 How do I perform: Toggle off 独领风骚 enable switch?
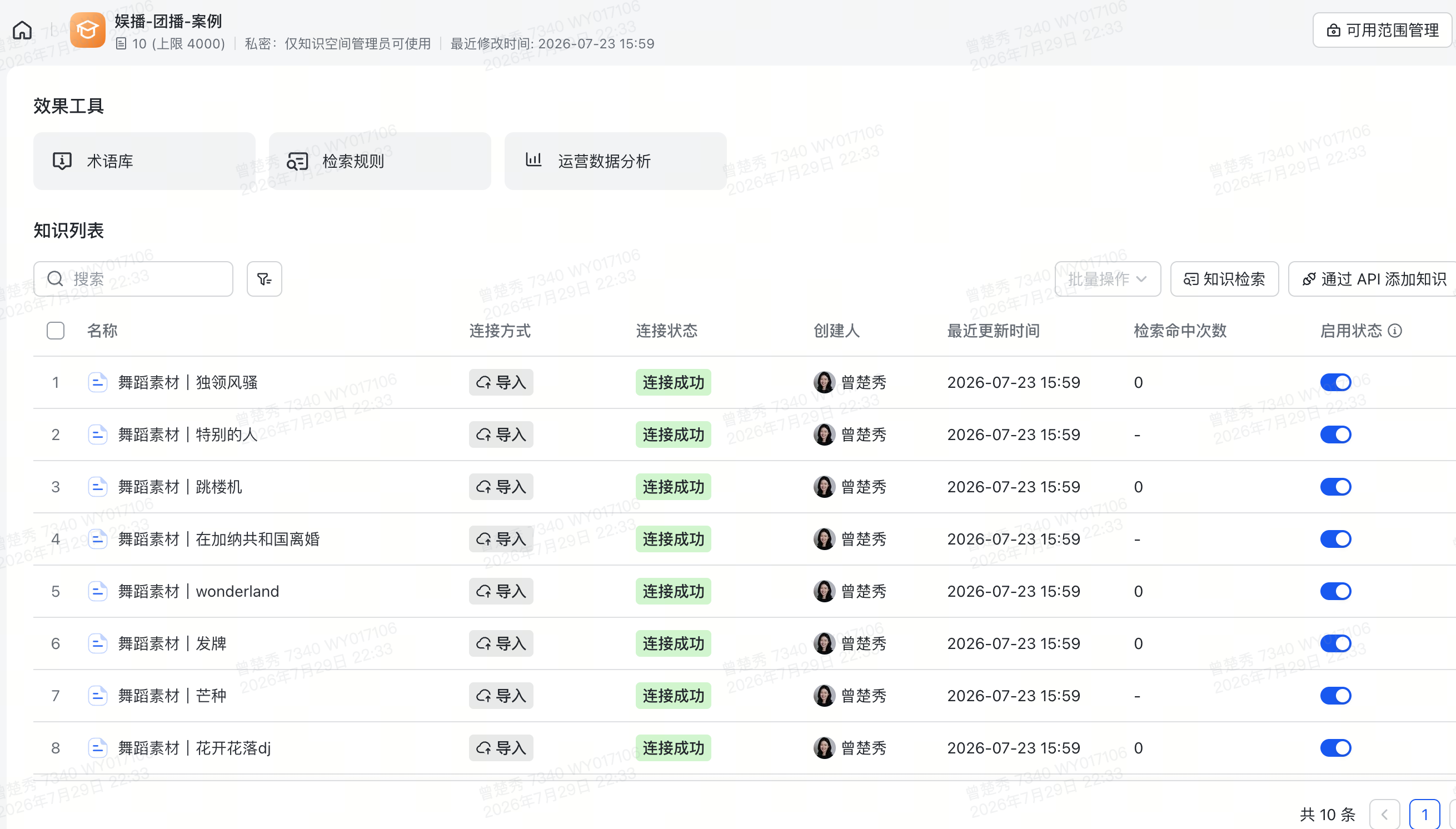click(x=1336, y=383)
